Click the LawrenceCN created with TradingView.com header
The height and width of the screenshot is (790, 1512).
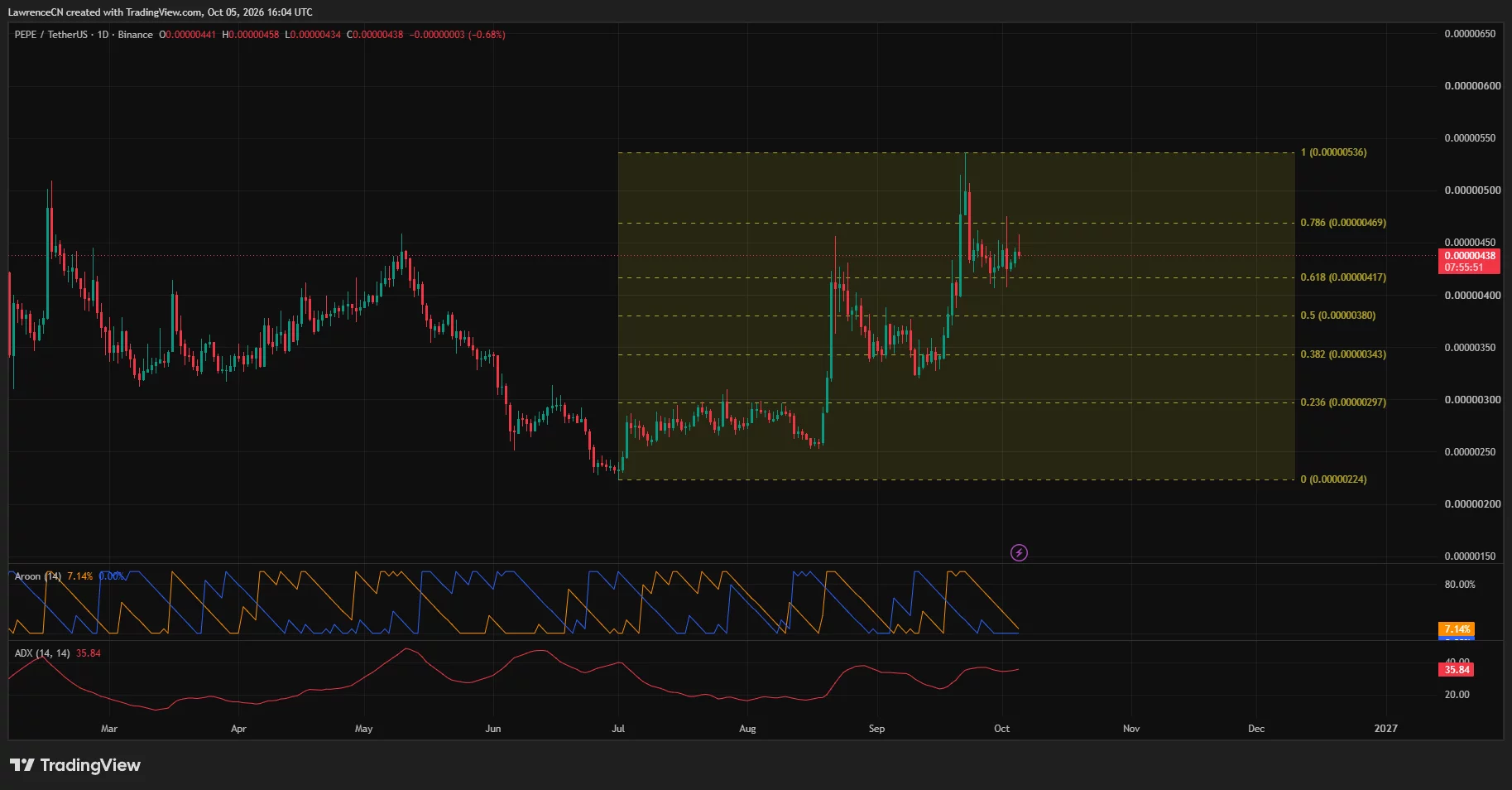161,12
